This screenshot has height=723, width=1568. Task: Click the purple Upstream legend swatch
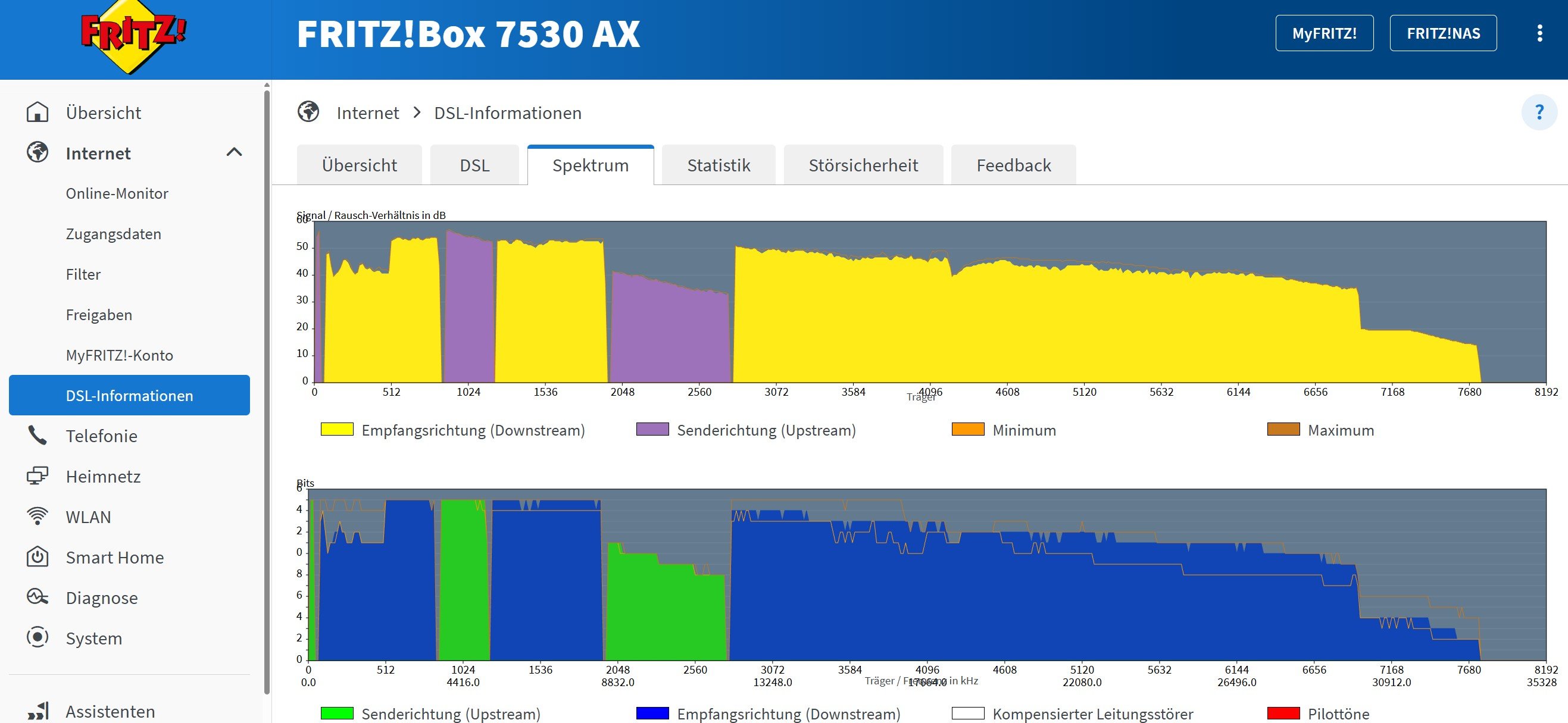(652, 430)
